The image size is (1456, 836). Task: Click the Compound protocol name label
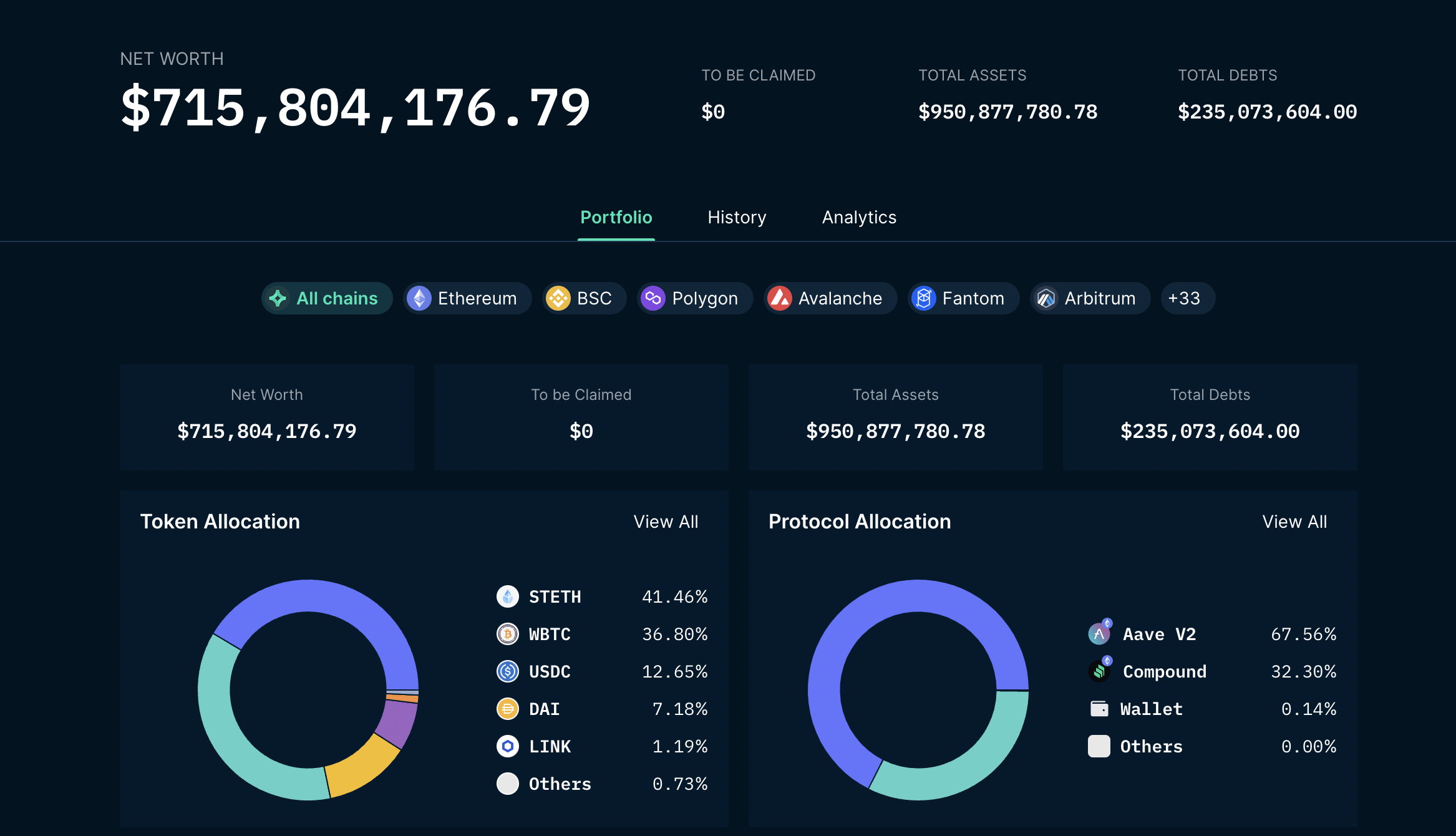1165,672
